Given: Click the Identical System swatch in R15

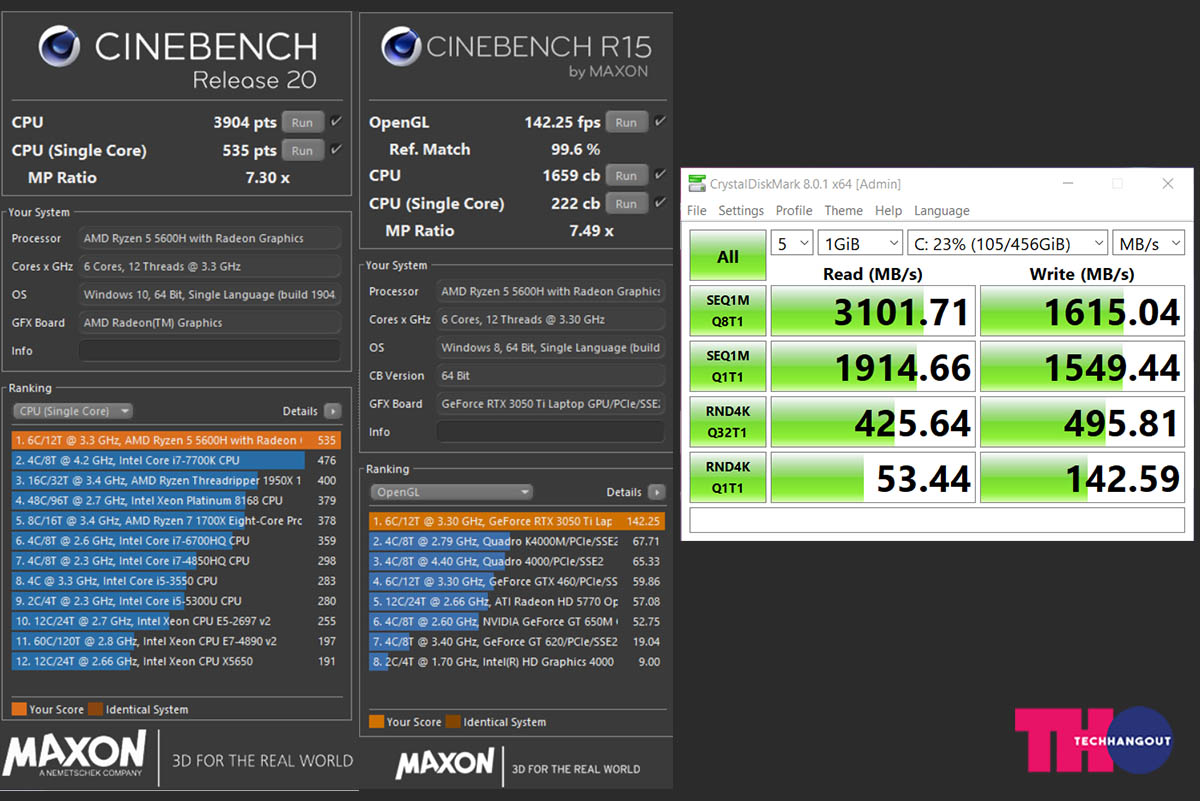Looking at the screenshot, I should [x=453, y=722].
